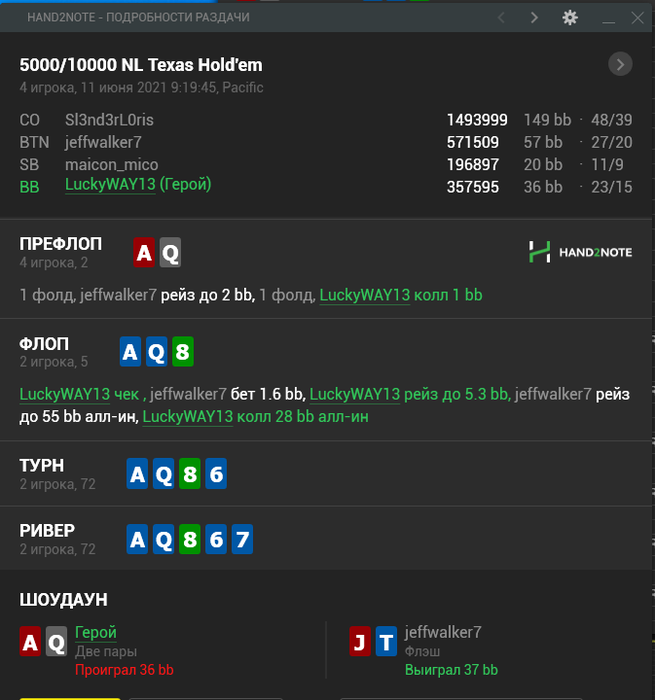The image size is (655, 700).
Task: Select player maicon_mico in the SB row
Action: pyautogui.click(x=112, y=165)
